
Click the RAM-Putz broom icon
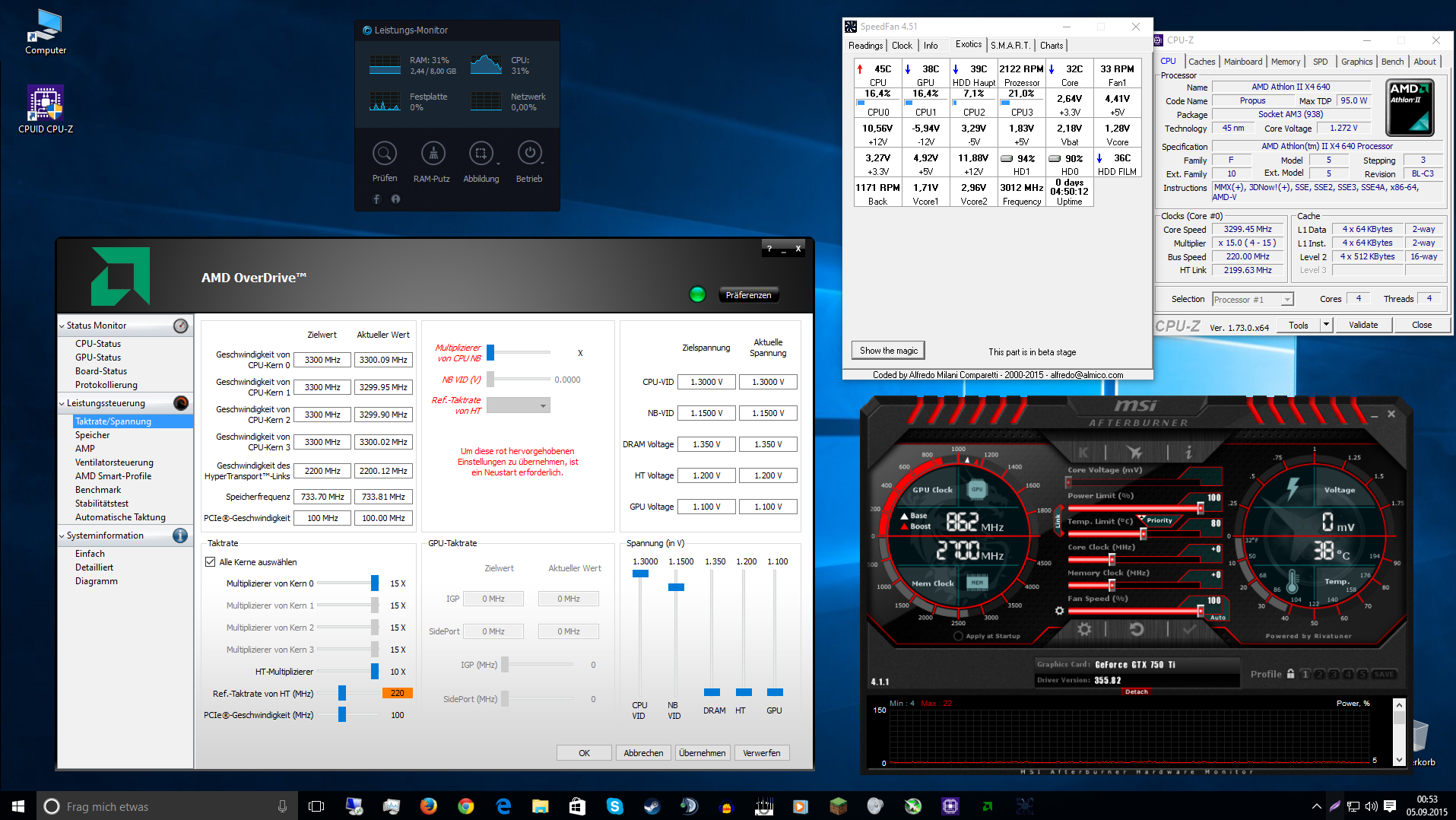(x=433, y=154)
